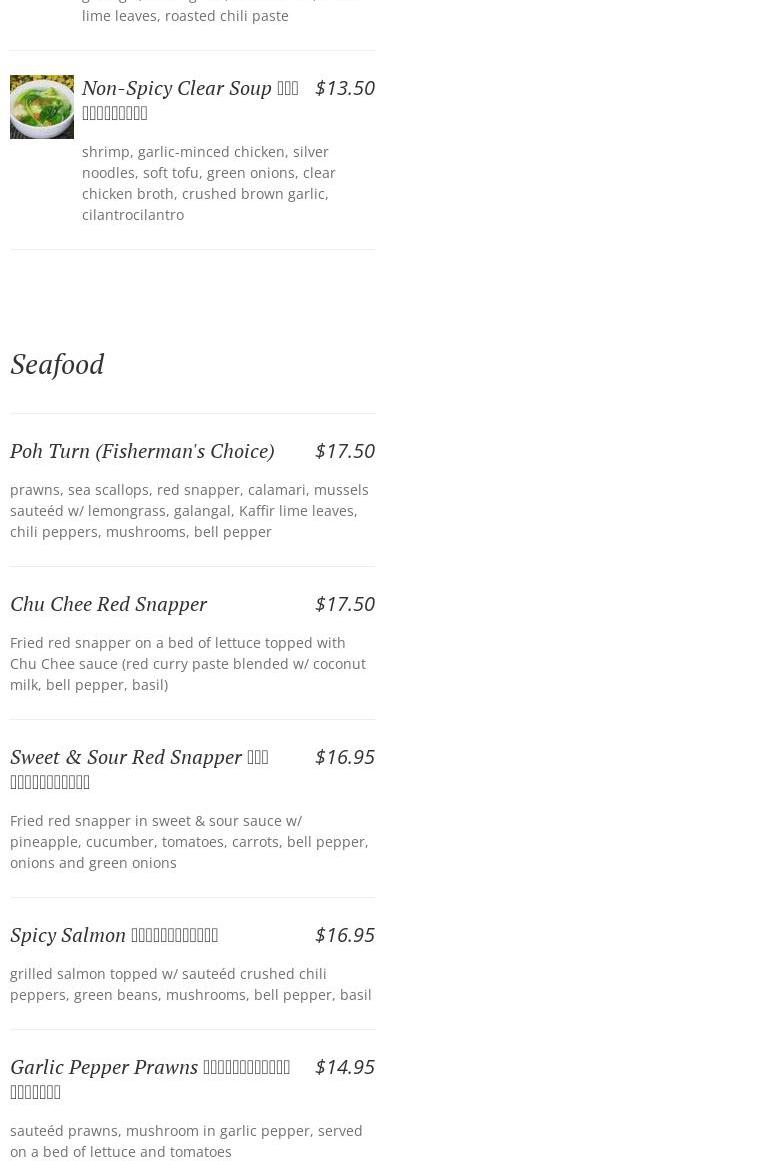The image size is (770, 1161).
Task: Open Poh Turn (Fisherman's Choice) item
Action: tap(142, 451)
